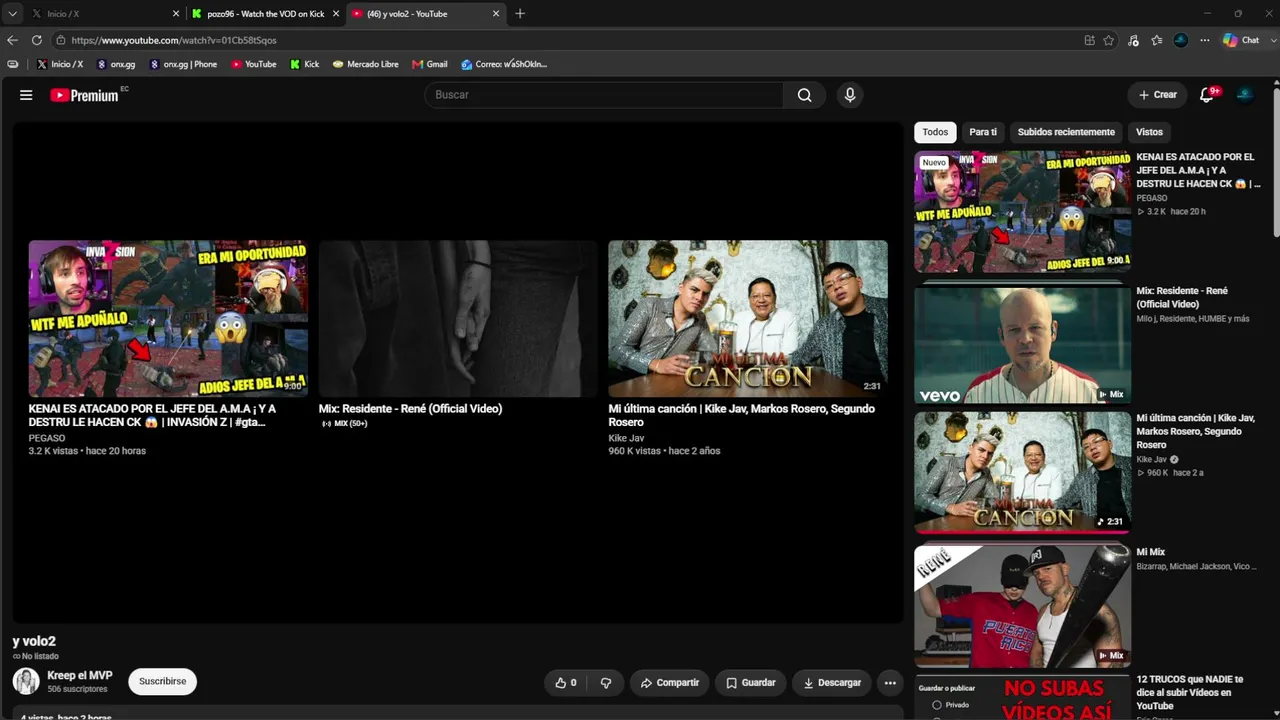Open YouTube notifications bell
Image resolution: width=1280 pixels, height=720 pixels.
(x=1207, y=95)
